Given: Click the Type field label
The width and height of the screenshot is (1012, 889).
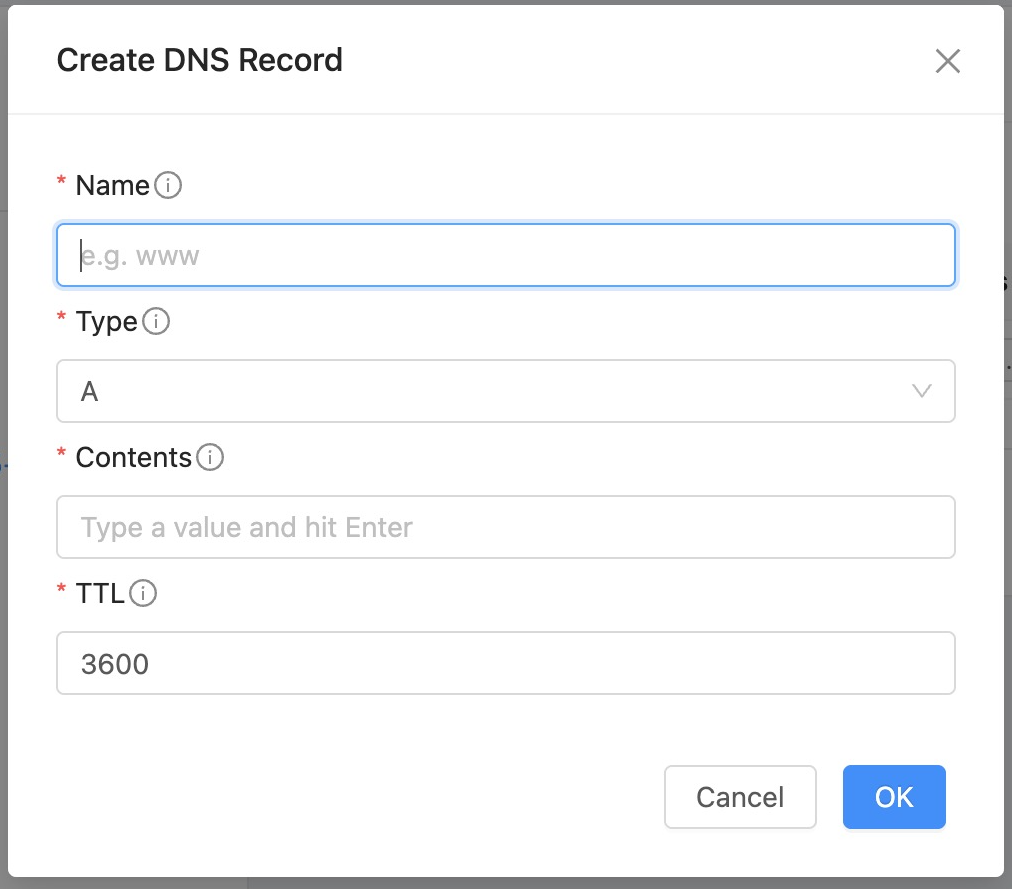Looking at the screenshot, I should coord(106,322).
